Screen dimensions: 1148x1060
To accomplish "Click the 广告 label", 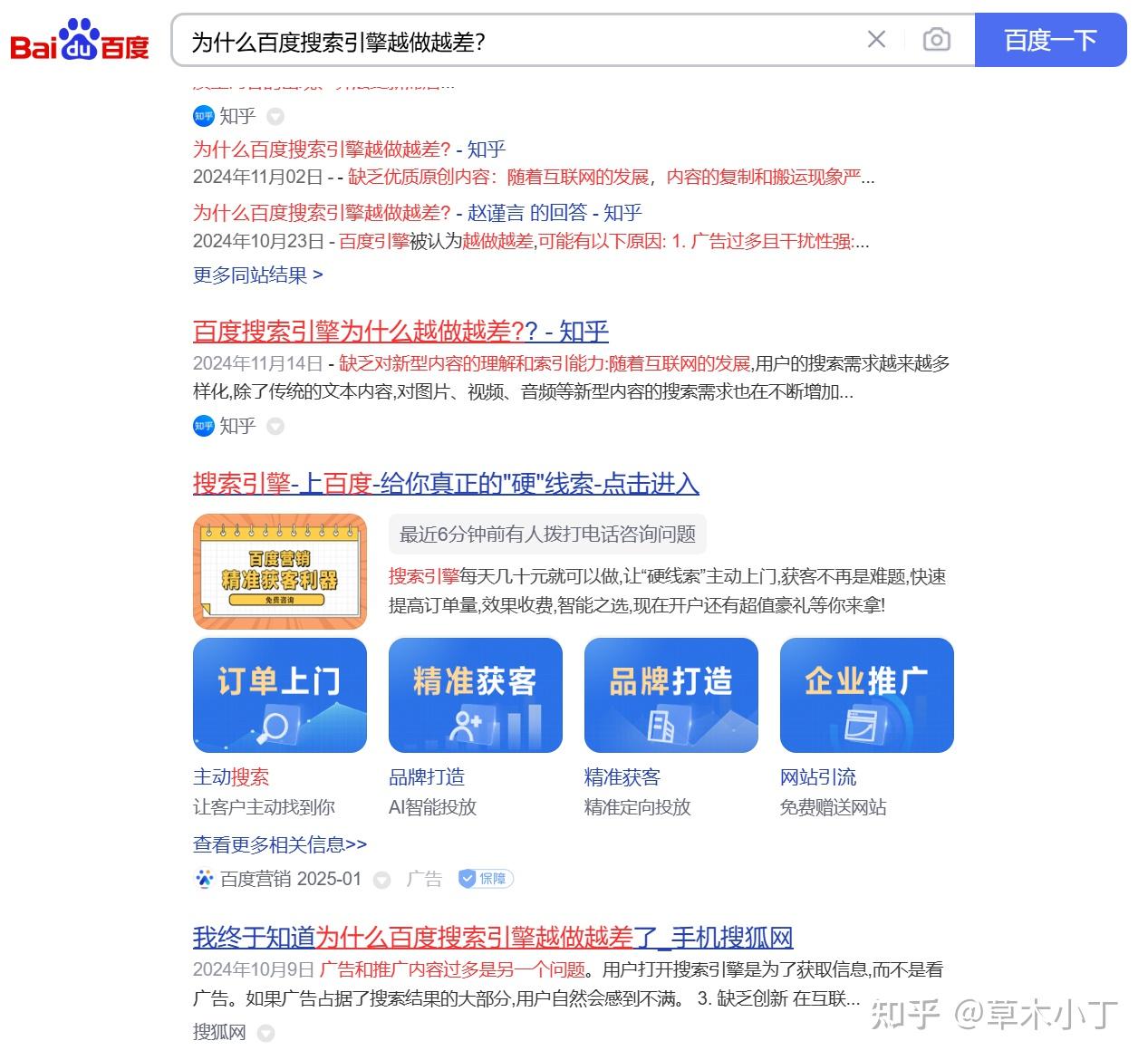I will coord(424,879).
